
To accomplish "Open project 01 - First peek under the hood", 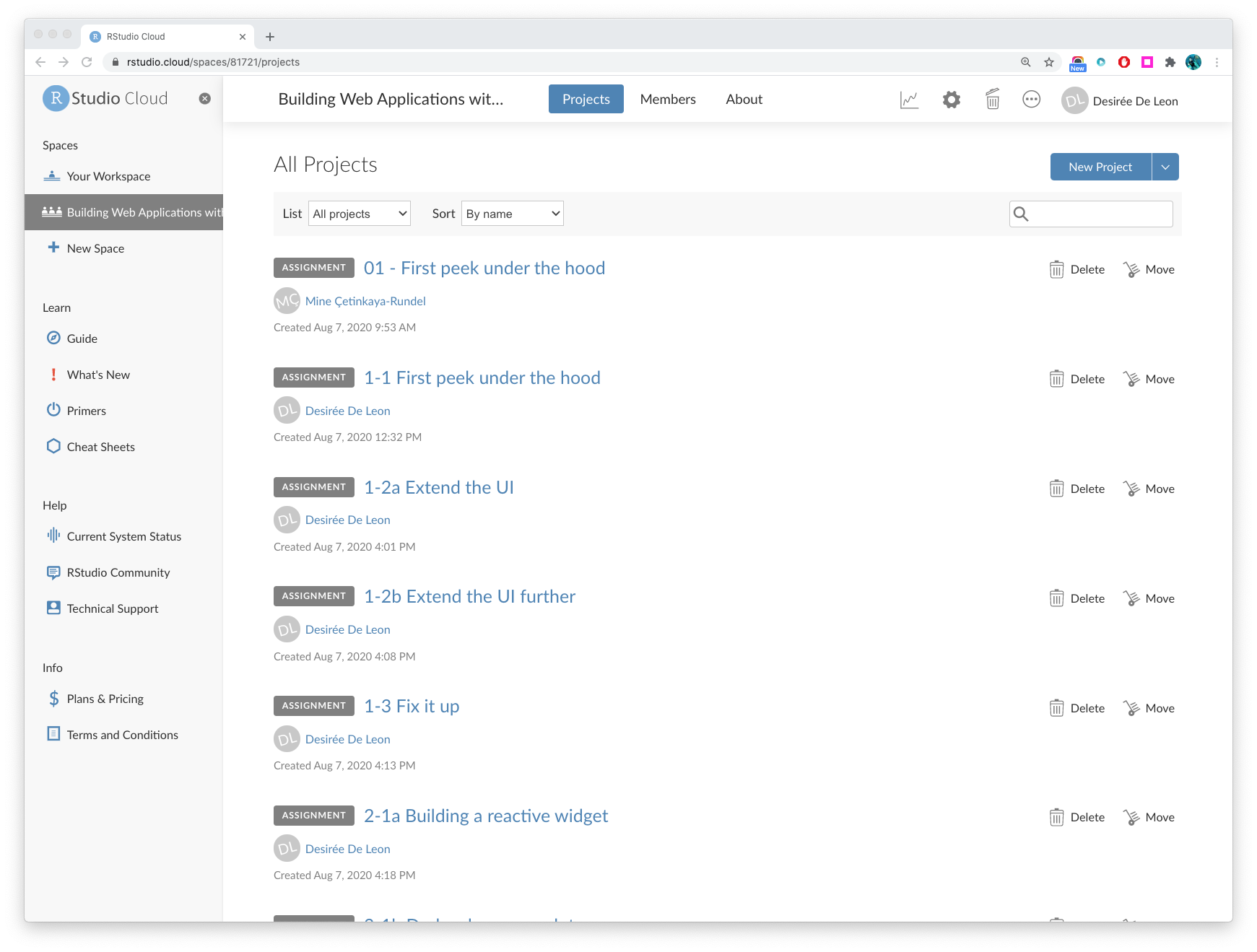I will (484, 268).
